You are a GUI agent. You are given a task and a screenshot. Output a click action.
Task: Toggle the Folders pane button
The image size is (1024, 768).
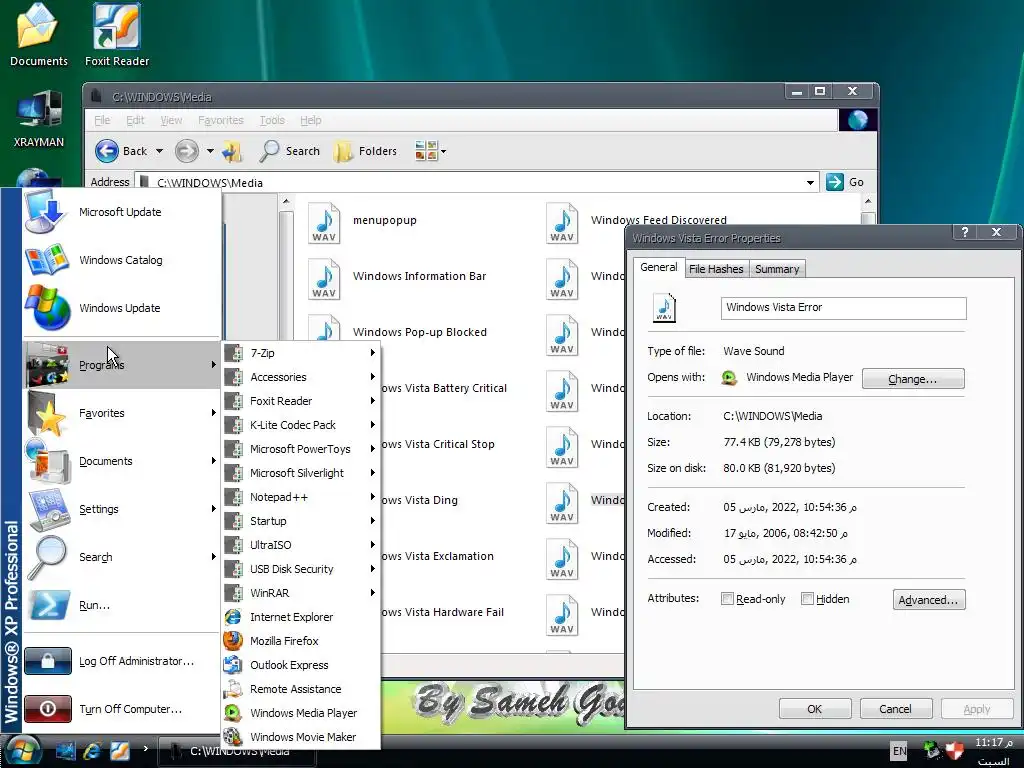point(364,151)
